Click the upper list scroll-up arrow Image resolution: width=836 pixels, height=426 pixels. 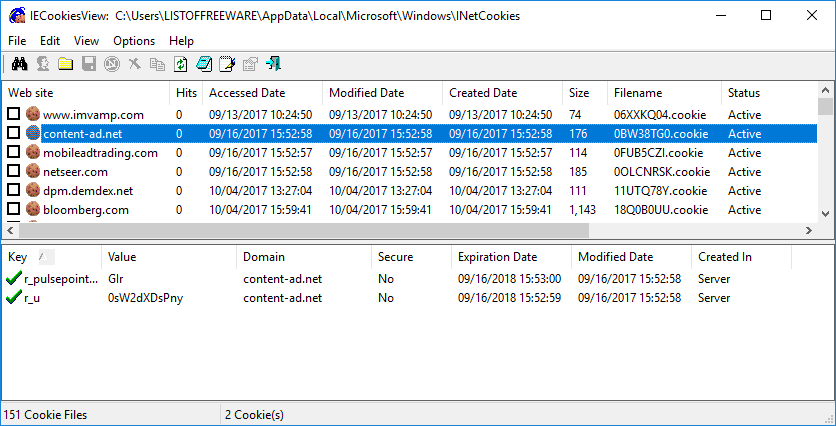click(825, 90)
